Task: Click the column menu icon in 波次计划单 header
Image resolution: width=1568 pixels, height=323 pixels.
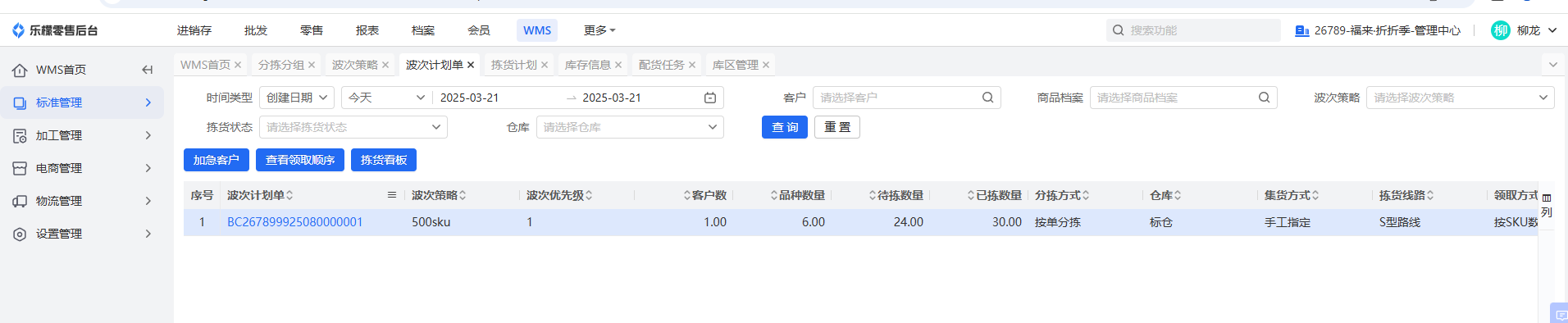Action: pyautogui.click(x=392, y=195)
